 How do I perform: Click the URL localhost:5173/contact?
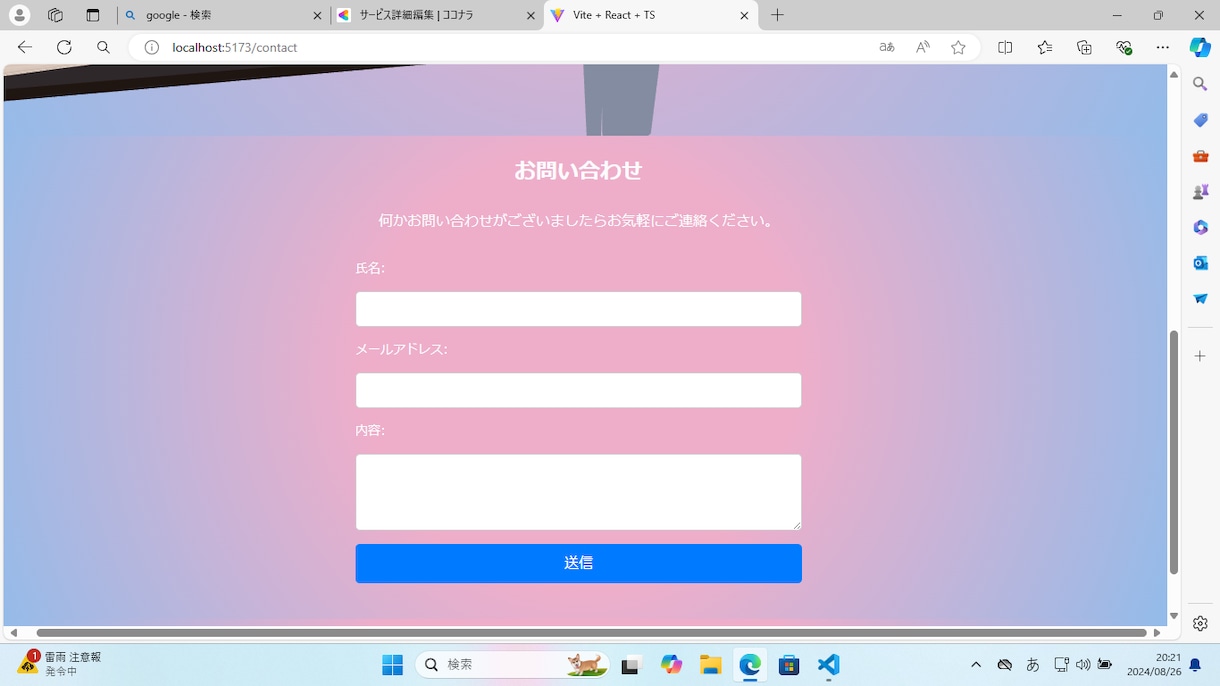point(235,47)
